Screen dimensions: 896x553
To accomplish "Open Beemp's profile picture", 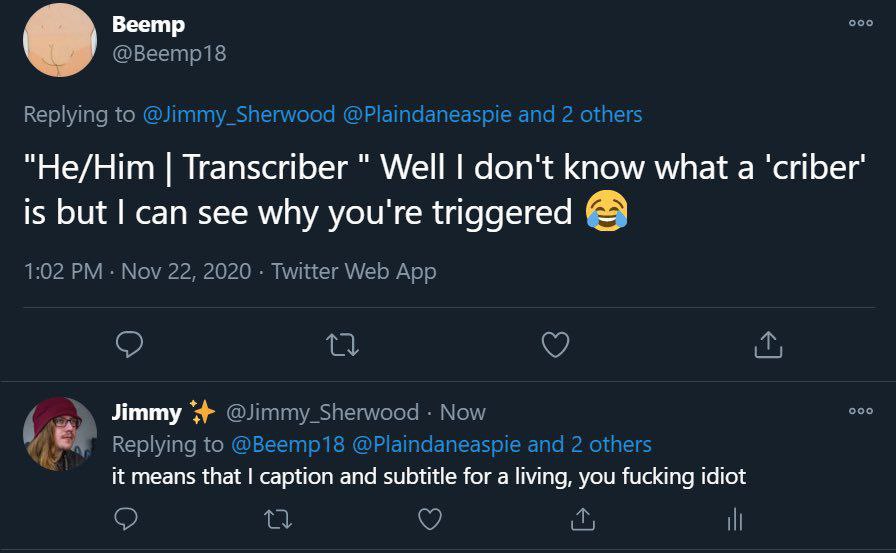I will pos(60,40).
